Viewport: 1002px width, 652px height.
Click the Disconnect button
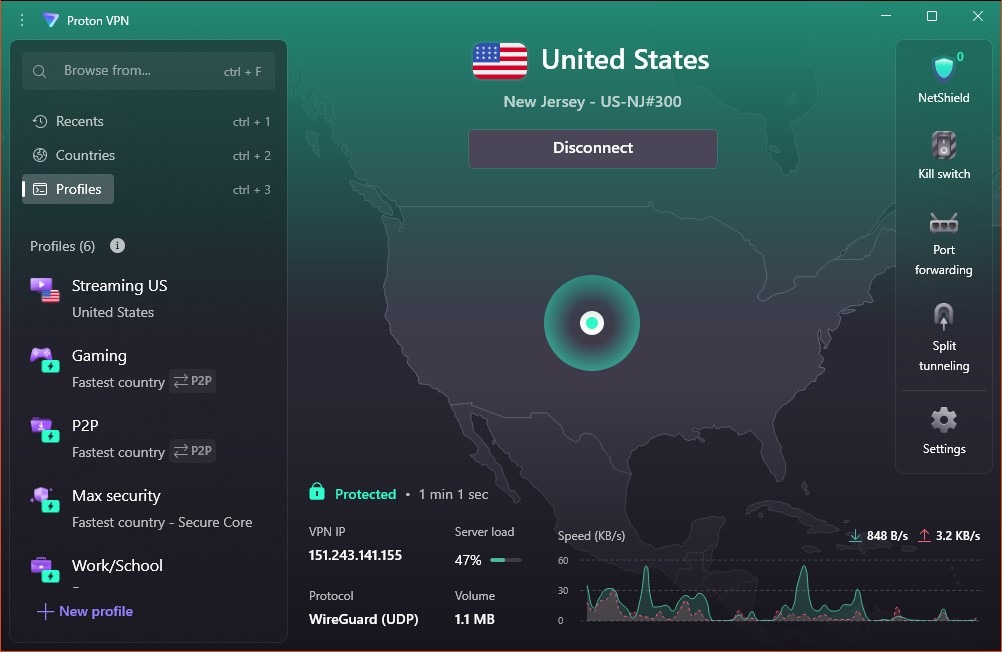pos(592,148)
